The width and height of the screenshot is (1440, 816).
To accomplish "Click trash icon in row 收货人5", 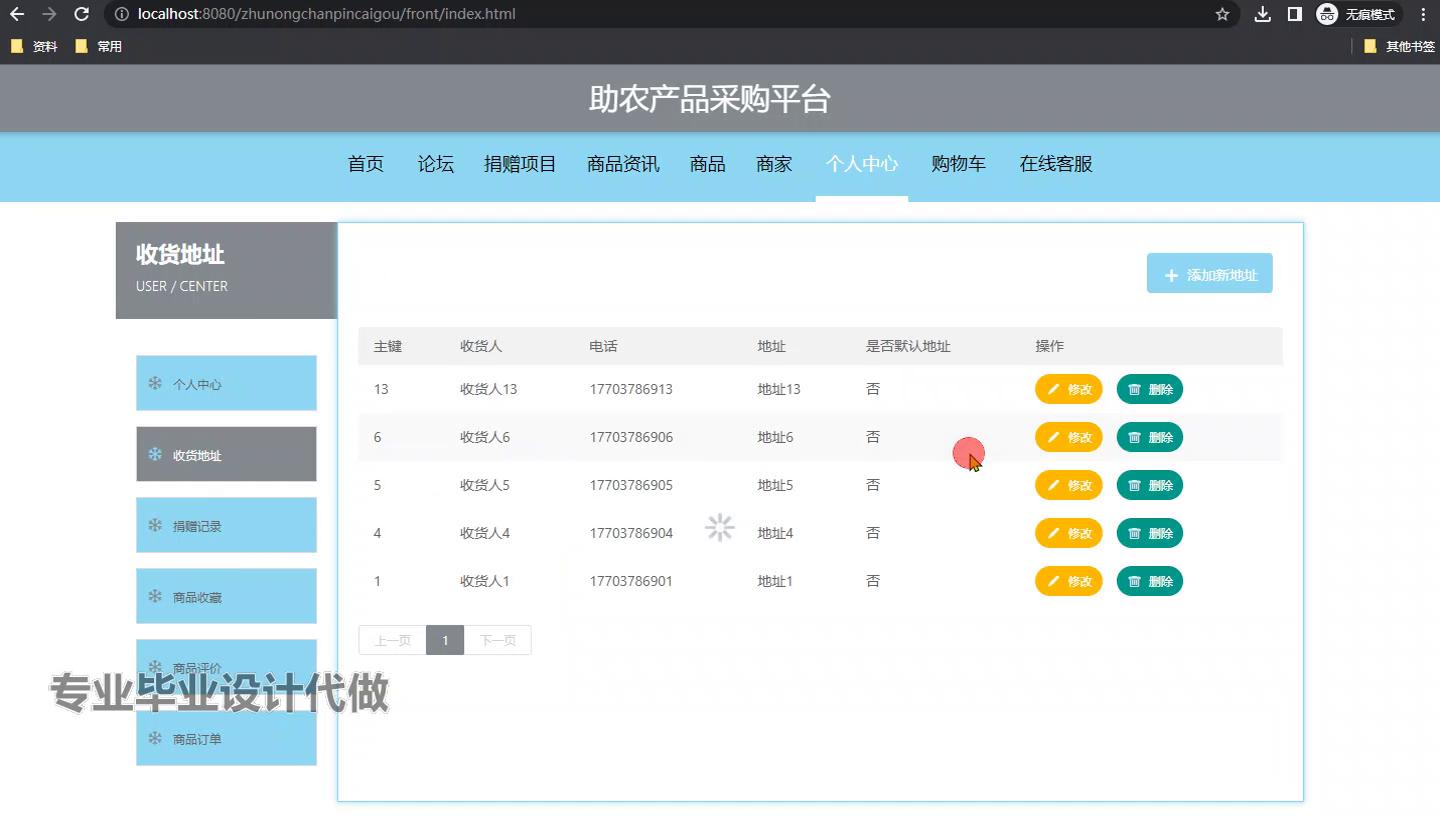I will pyautogui.click(x=1134, y=485).
